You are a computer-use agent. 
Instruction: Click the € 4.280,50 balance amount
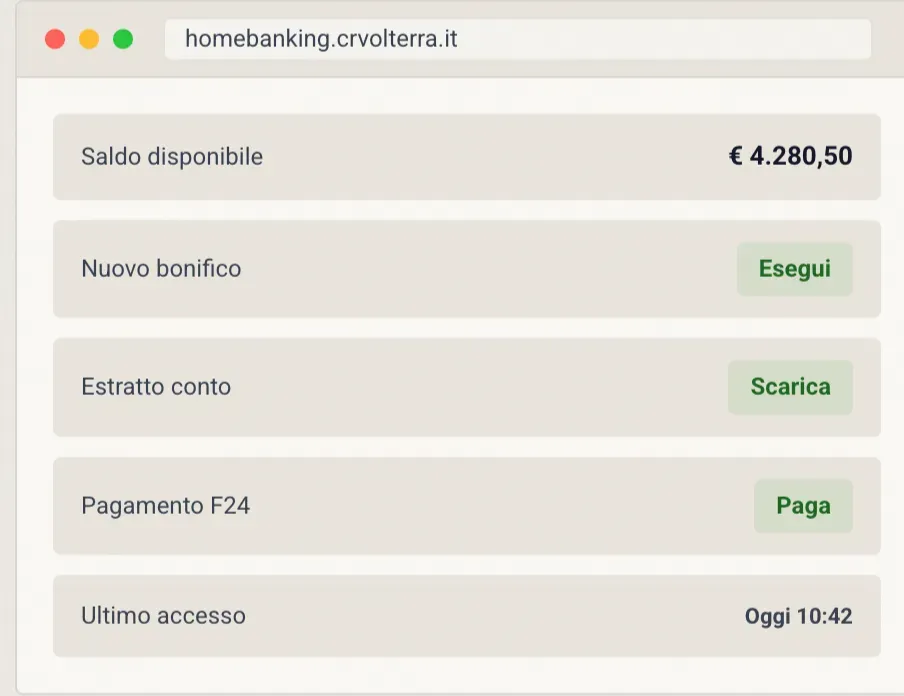pyautogui.click(x=790, y=156)
